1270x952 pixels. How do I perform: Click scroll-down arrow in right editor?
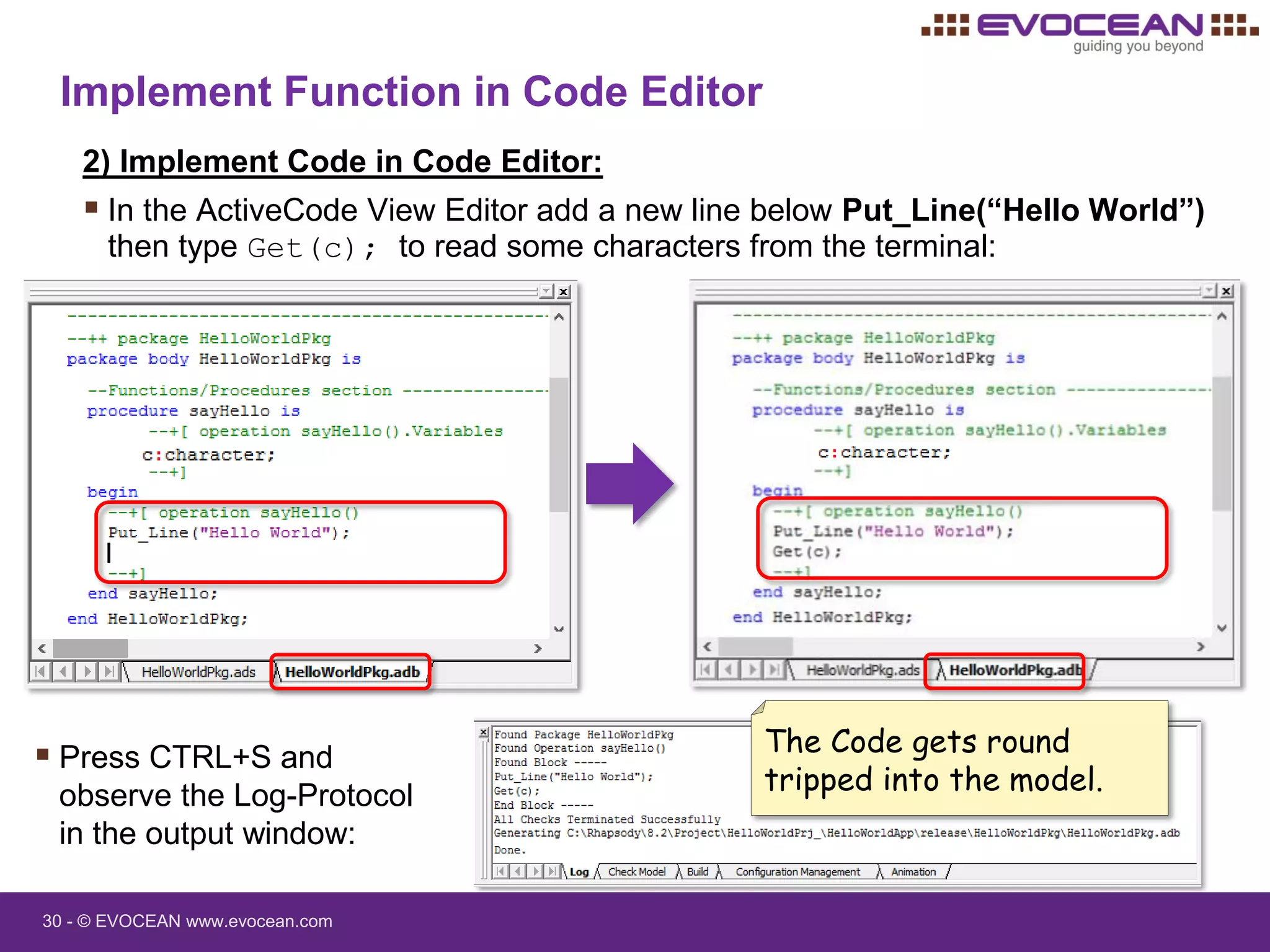coord(1222,628)
